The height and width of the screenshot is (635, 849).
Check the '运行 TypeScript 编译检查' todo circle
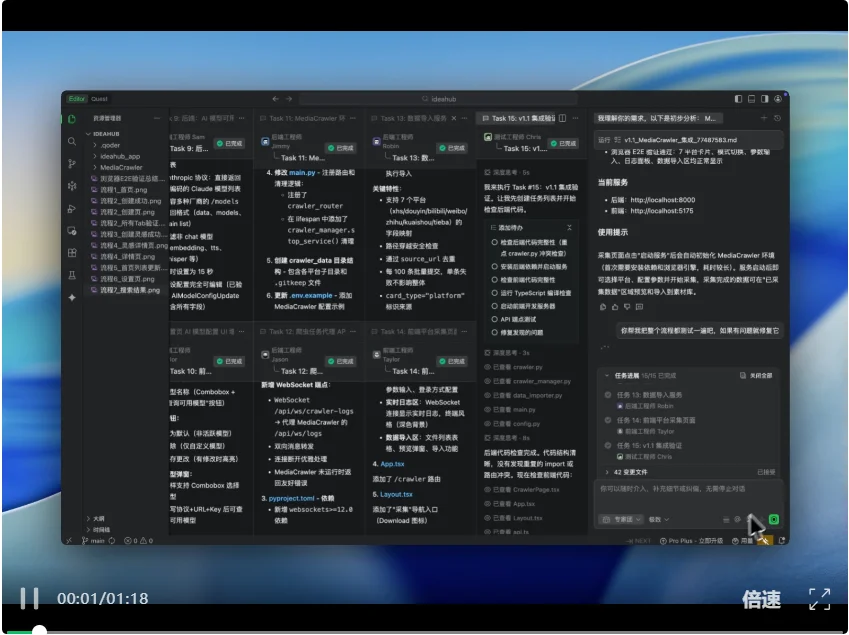tap(494, 292)
